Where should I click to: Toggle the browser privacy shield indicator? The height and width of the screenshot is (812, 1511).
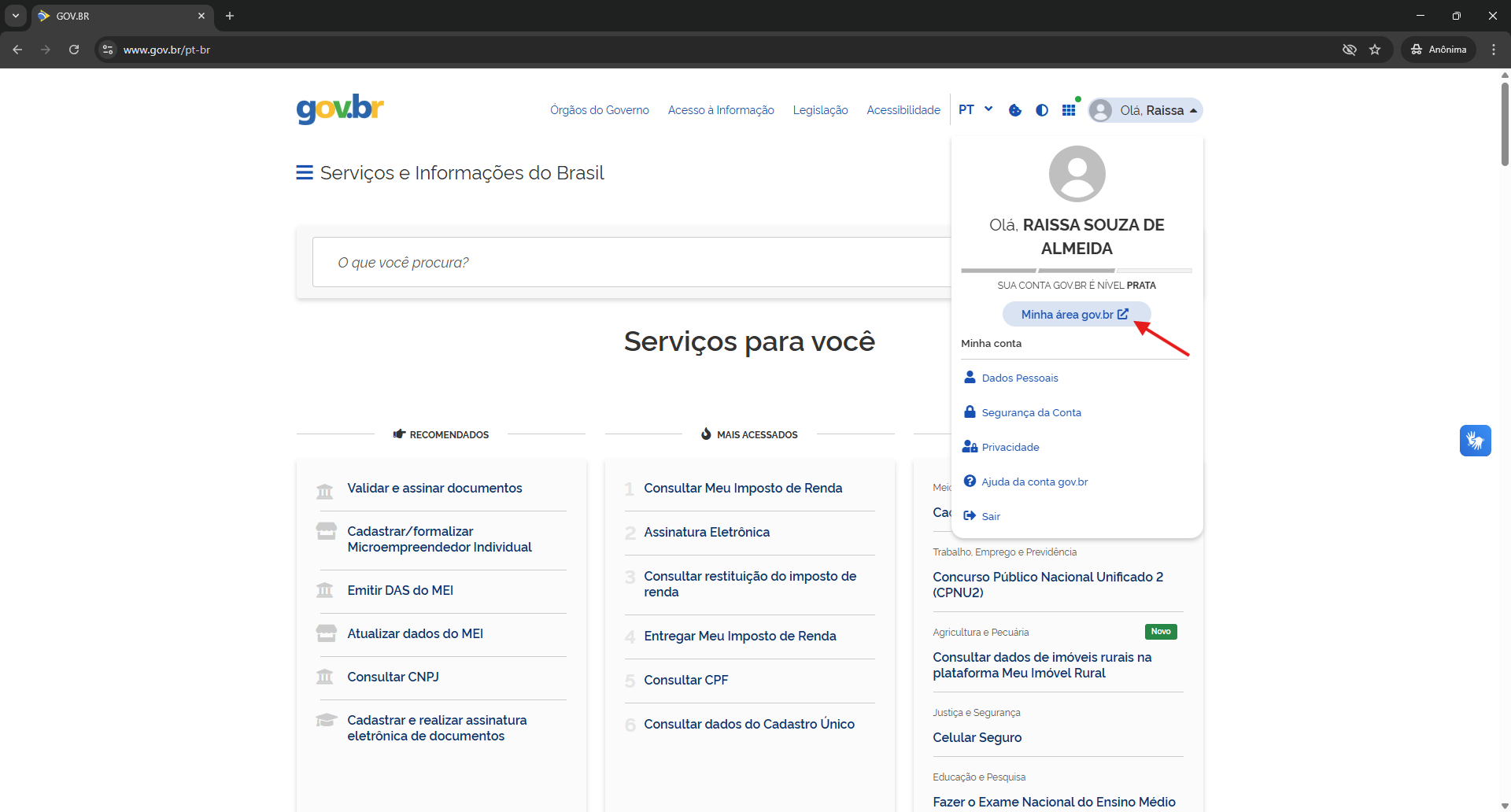[1350, 50]
